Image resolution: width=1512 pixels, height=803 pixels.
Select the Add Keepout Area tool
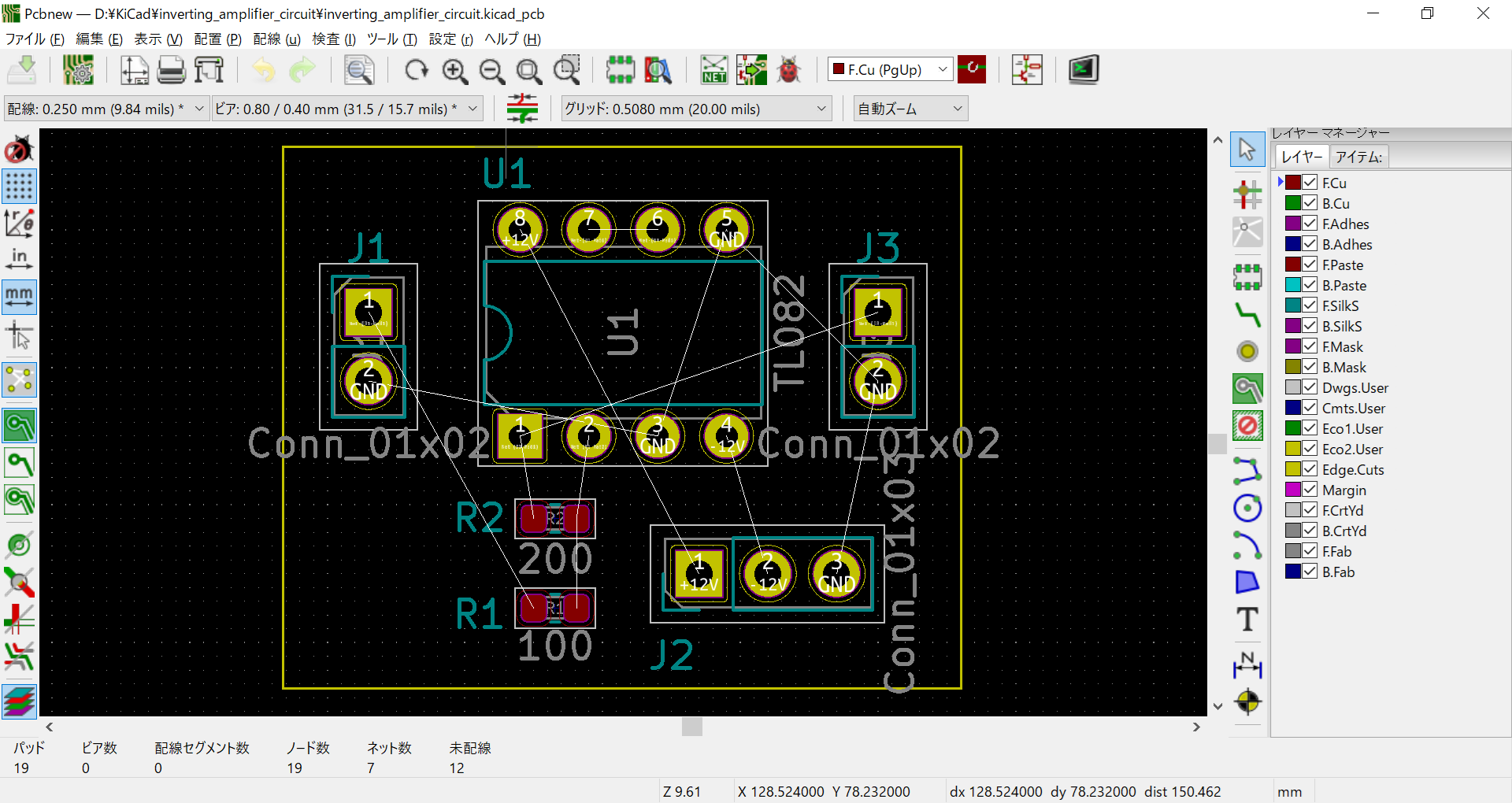tap(1247, 425)
